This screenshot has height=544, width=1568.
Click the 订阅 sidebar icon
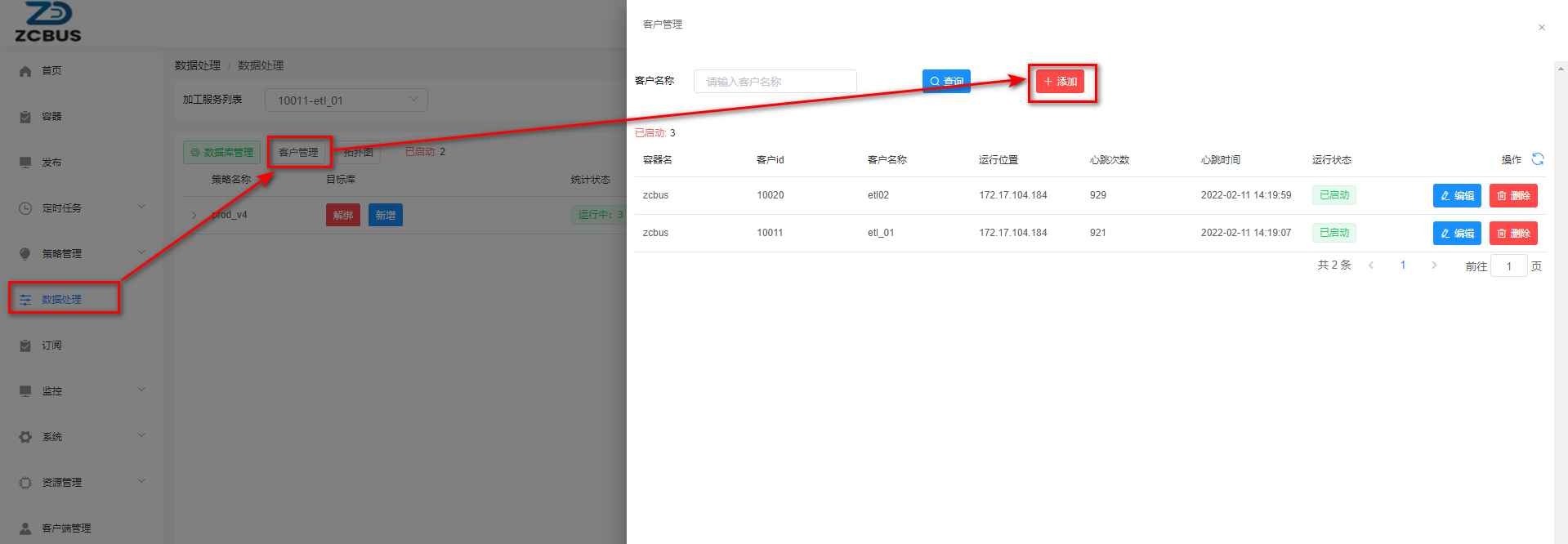(x=25, y=346)
